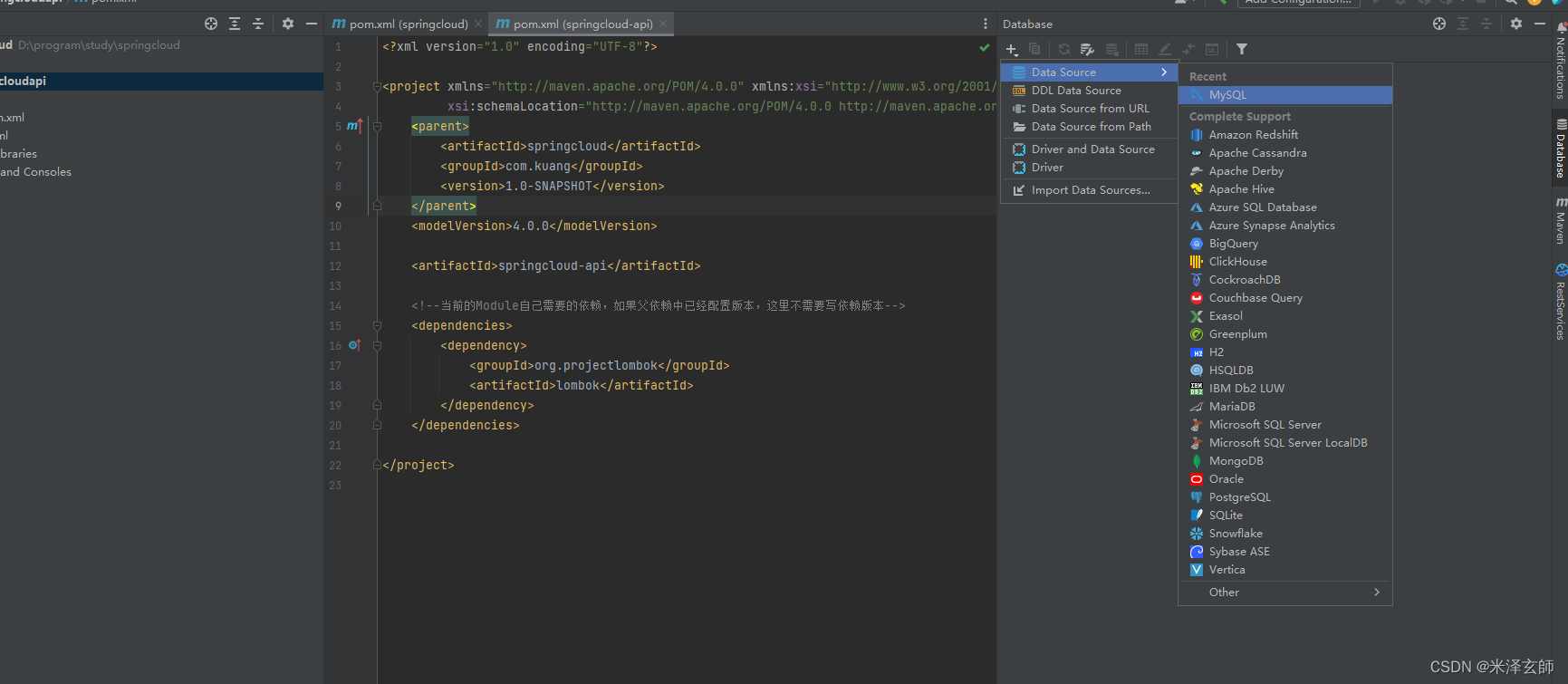Hide the Project panel with minus icon

point(312,24)
